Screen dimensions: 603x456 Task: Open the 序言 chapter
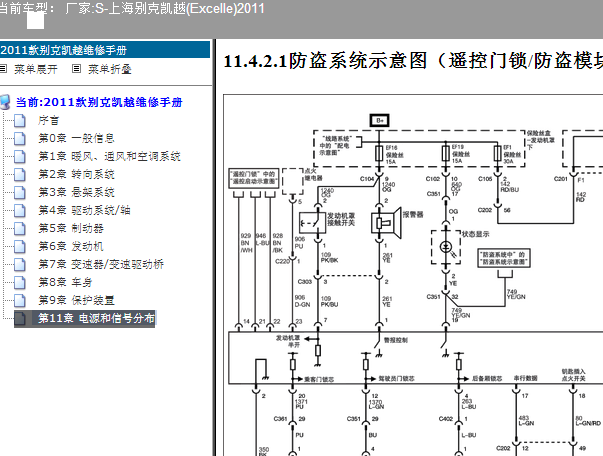click(48, 120)
